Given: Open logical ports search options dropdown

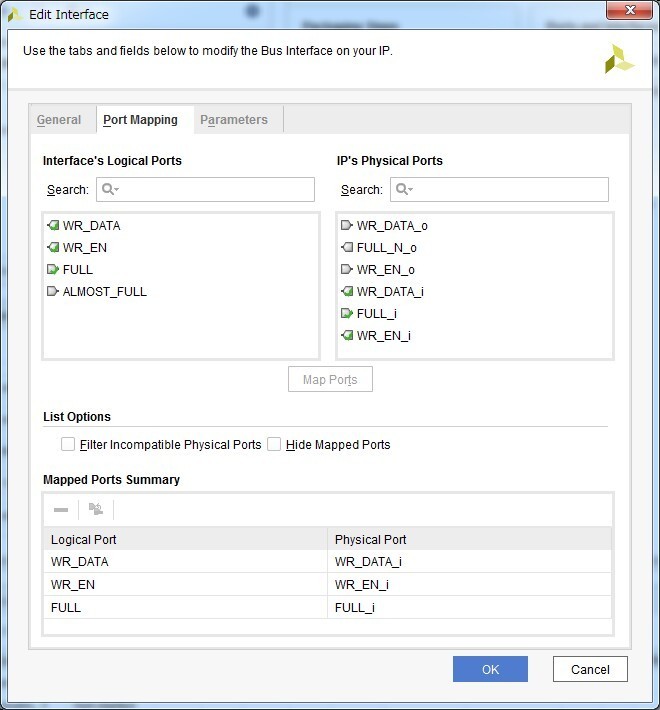Looking at the screenshot, I should coord(110,189).
